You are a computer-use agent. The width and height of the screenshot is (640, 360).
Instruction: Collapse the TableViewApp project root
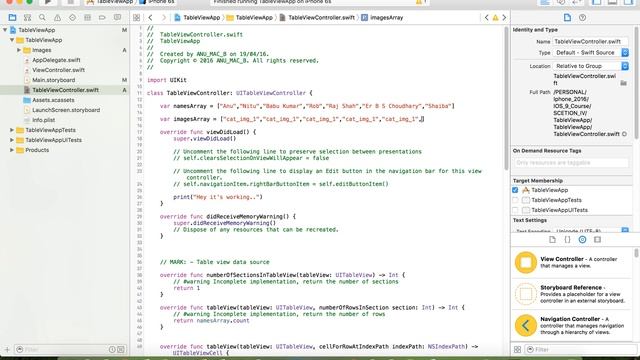(x=5, y=30)
